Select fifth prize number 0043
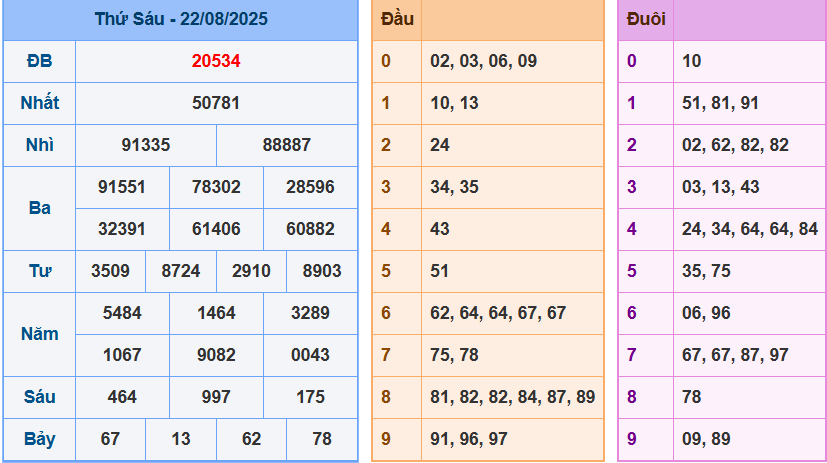 pos(310,355)
